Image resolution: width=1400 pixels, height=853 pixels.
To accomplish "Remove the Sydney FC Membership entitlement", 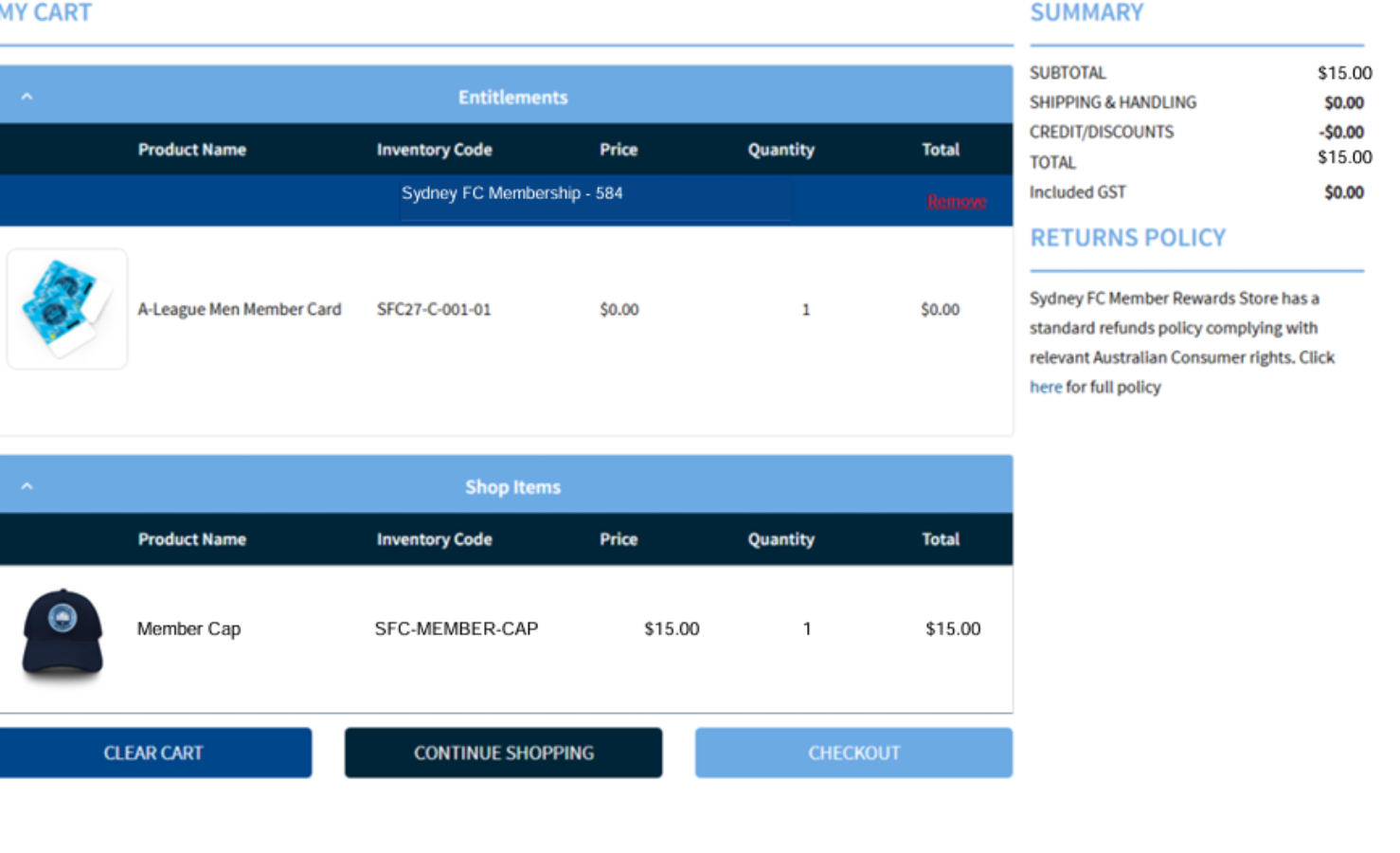I will tap(957, 201).
